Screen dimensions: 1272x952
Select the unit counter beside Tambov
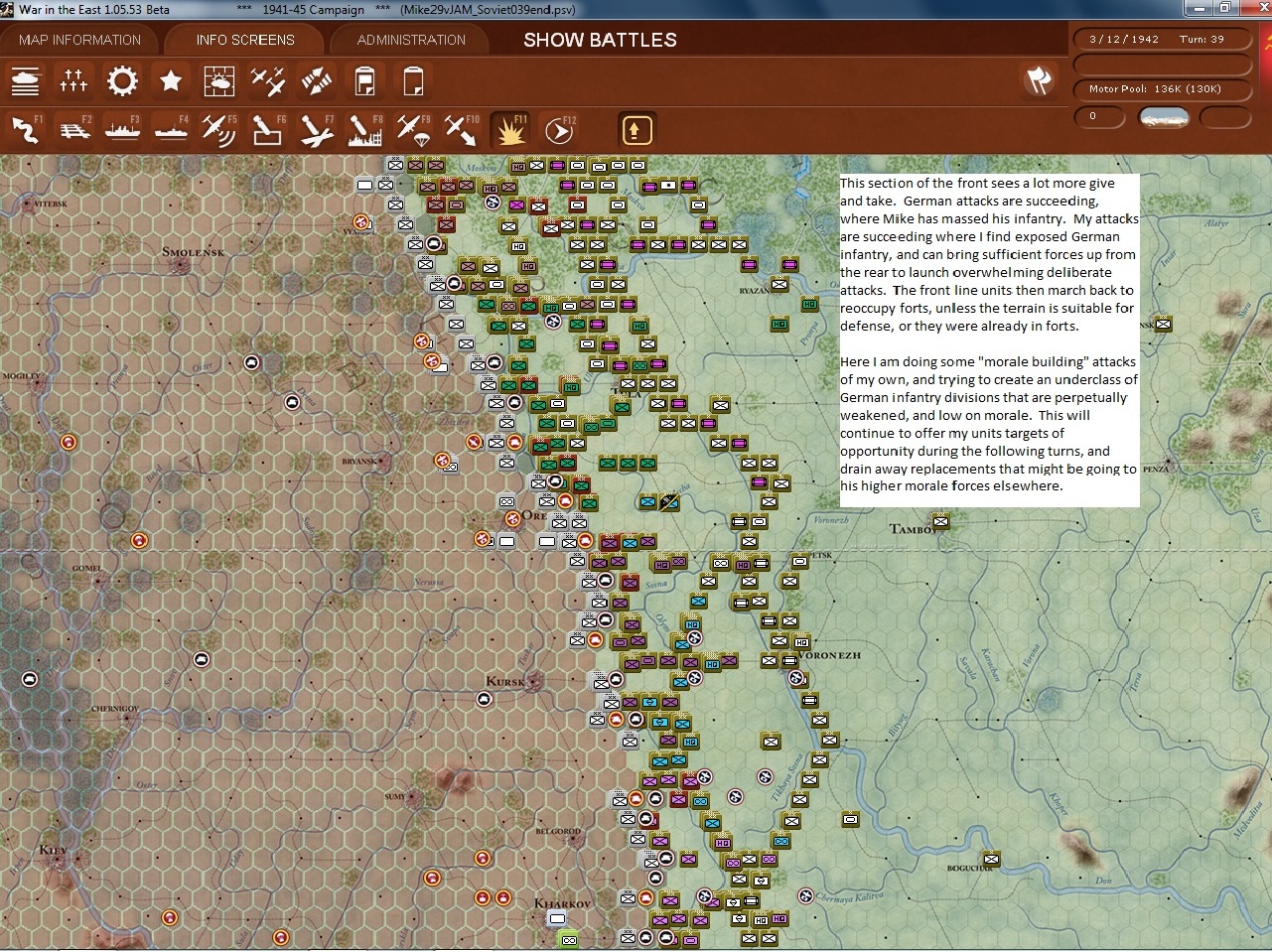click(x=940, y=520)
